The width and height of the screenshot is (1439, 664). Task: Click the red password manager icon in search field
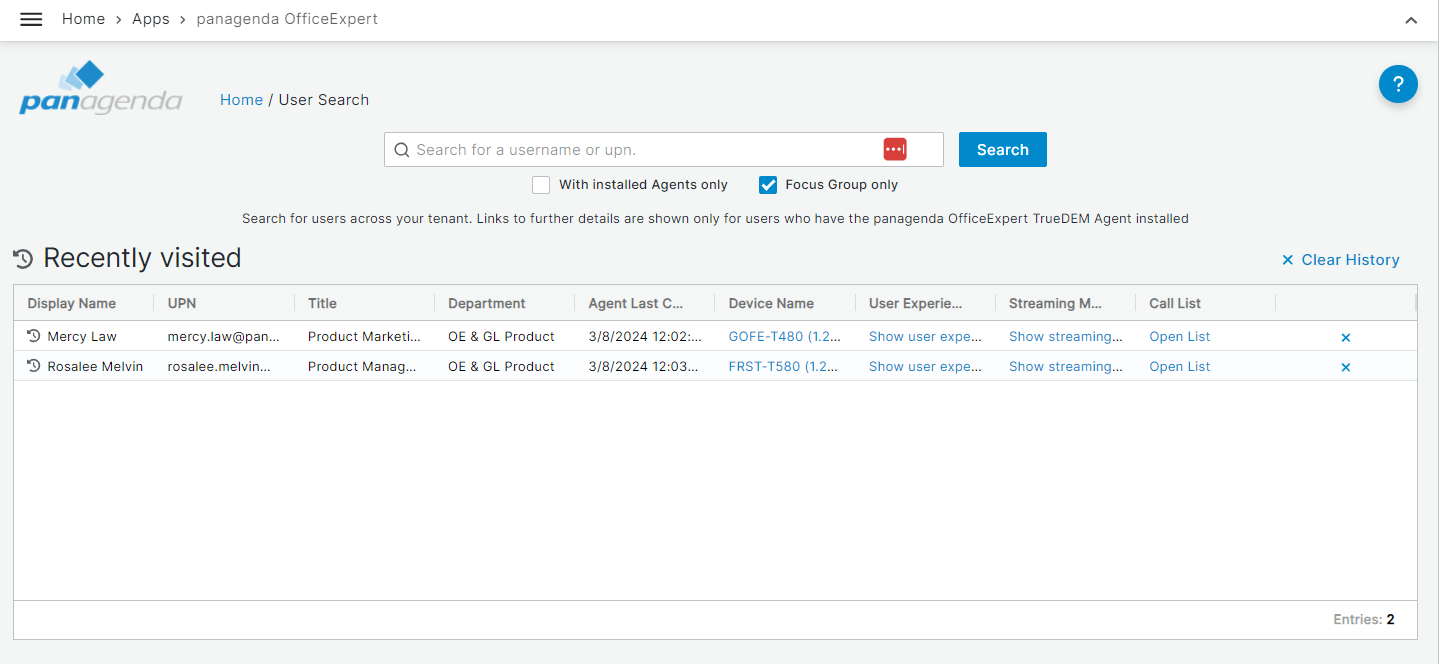coord(894,149)
